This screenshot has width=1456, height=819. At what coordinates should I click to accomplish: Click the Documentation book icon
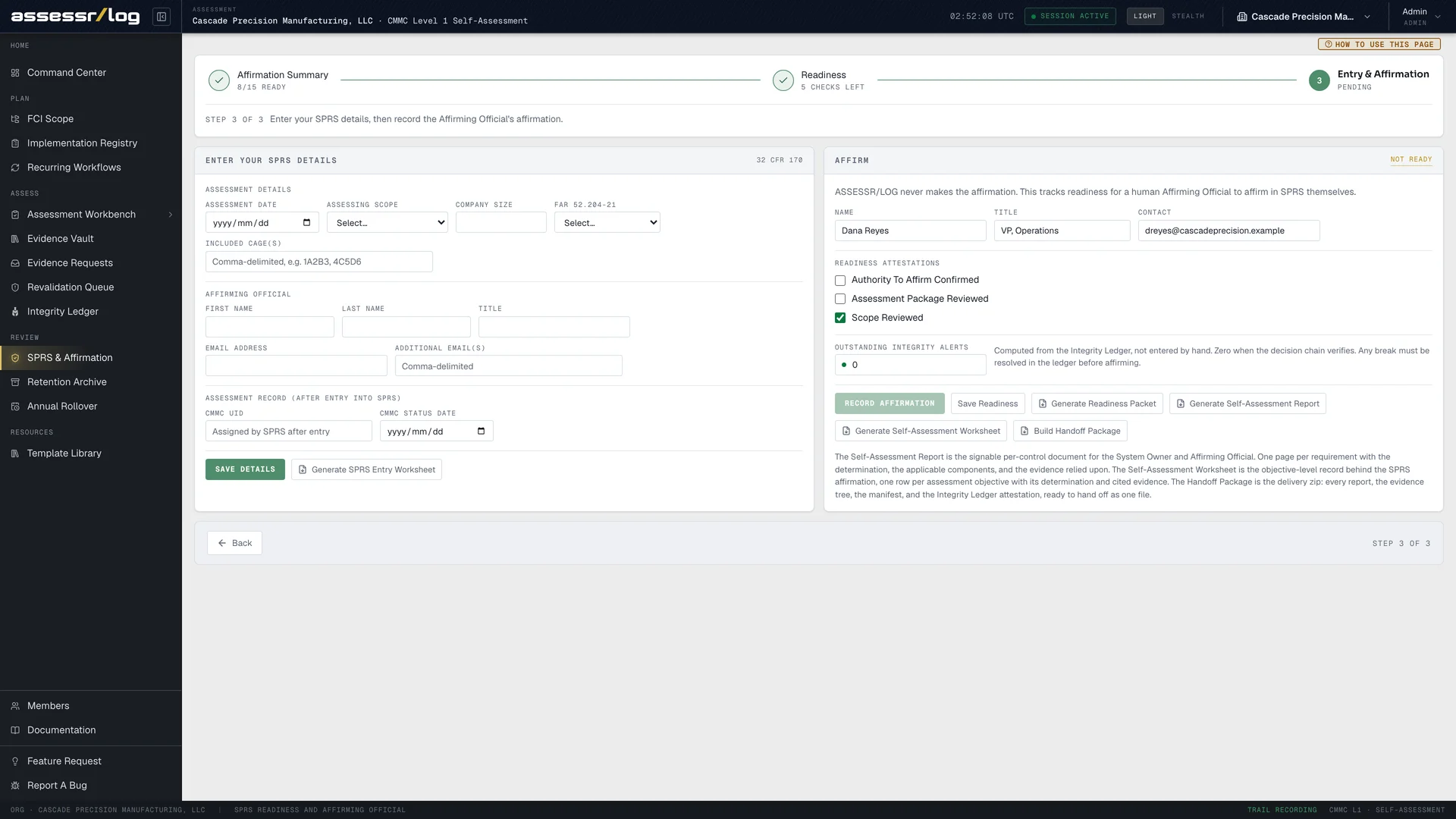pos(15,730)
